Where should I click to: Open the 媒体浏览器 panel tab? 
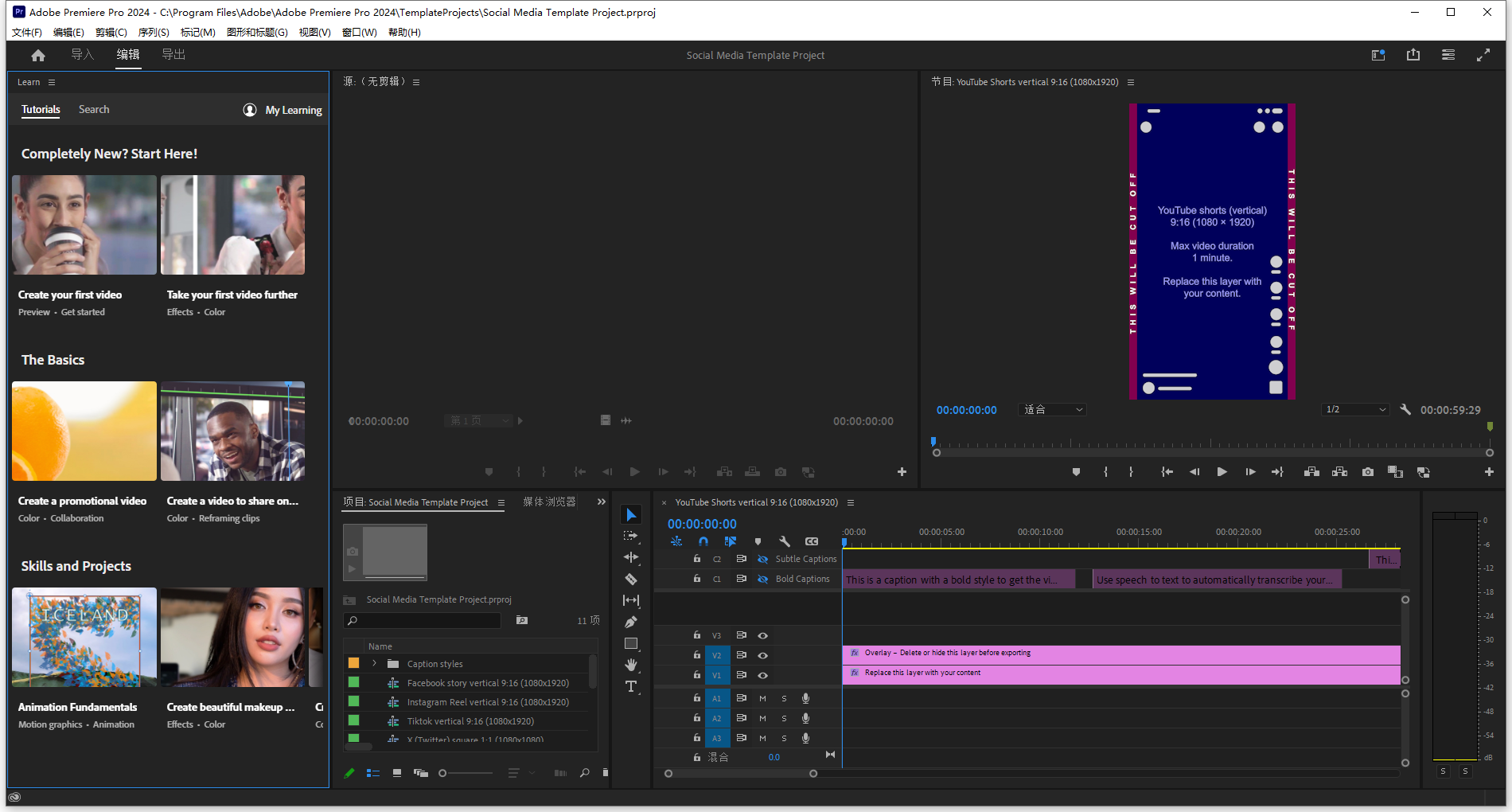[549, 502]
